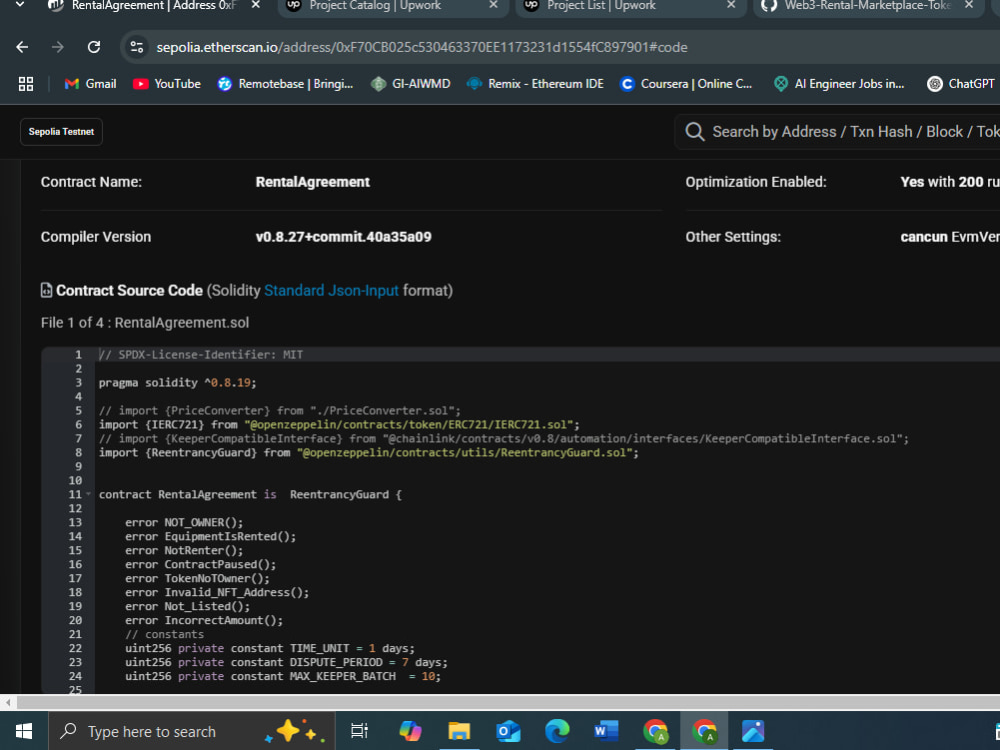Collapse the contract block at line 11

coord(88,494)
